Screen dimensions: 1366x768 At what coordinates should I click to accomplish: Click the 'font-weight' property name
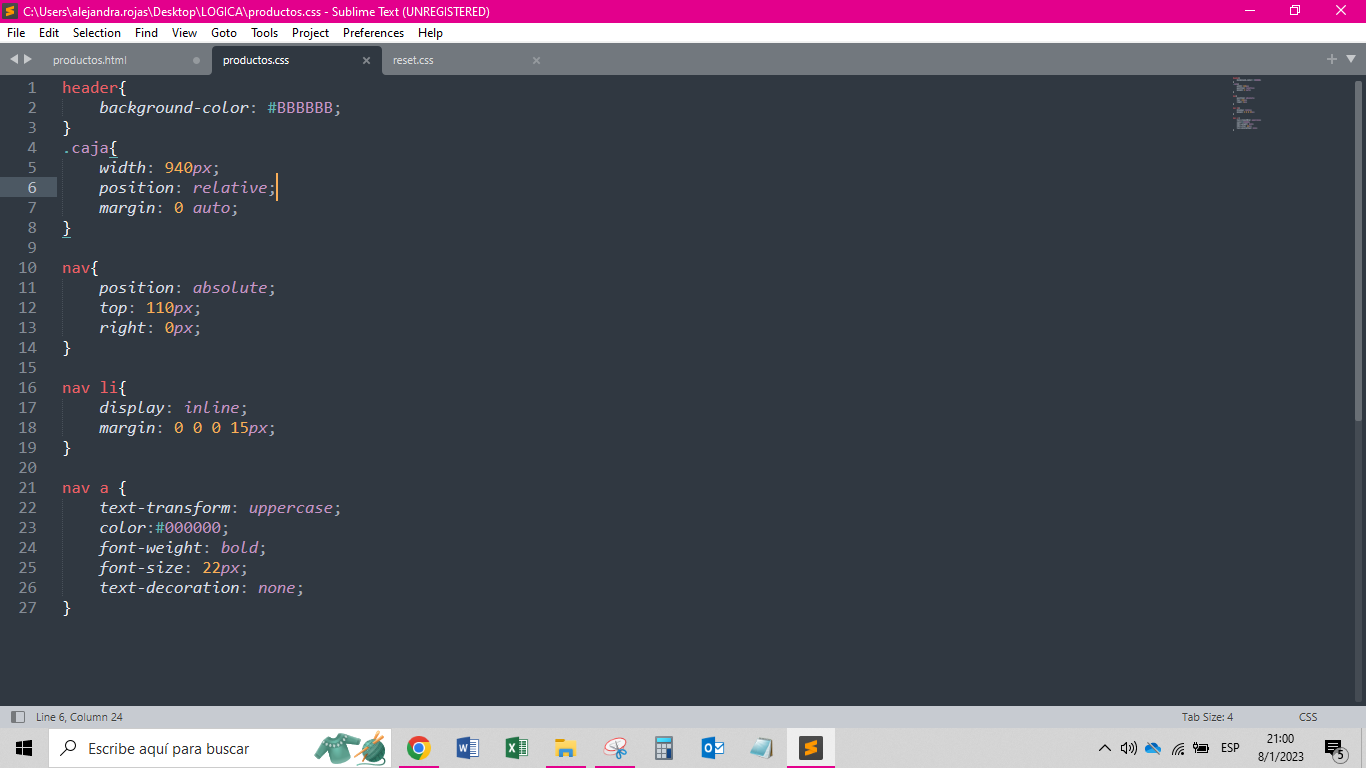(151, 548)
